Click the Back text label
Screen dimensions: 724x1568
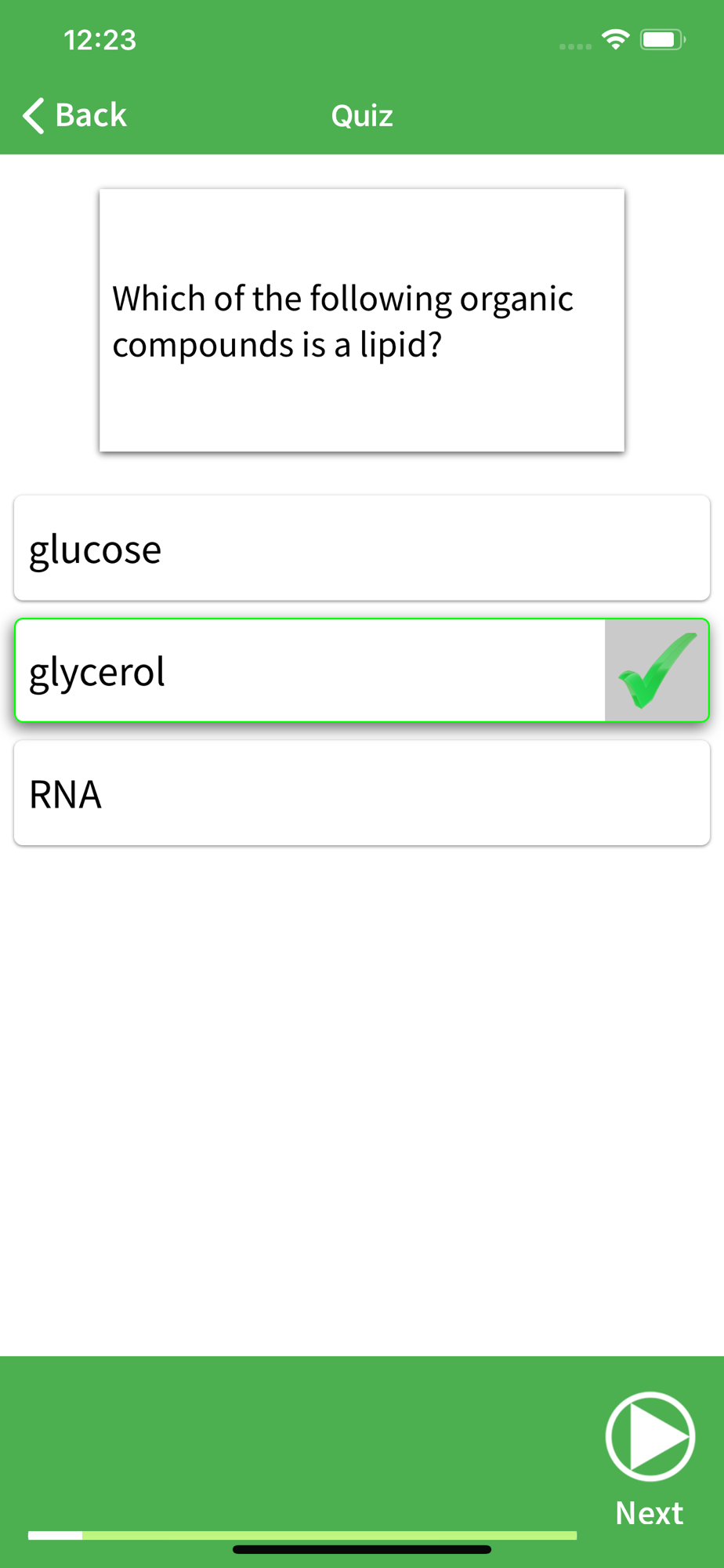click(91, 115)
